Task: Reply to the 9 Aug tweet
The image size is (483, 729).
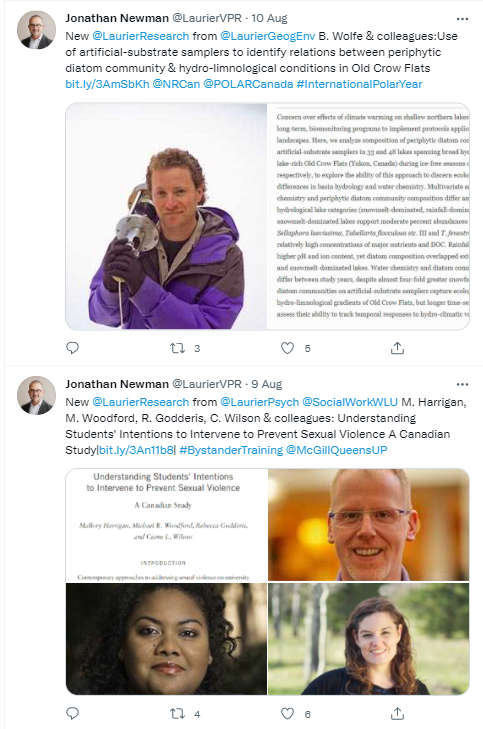Action: (x=73, y=713)
